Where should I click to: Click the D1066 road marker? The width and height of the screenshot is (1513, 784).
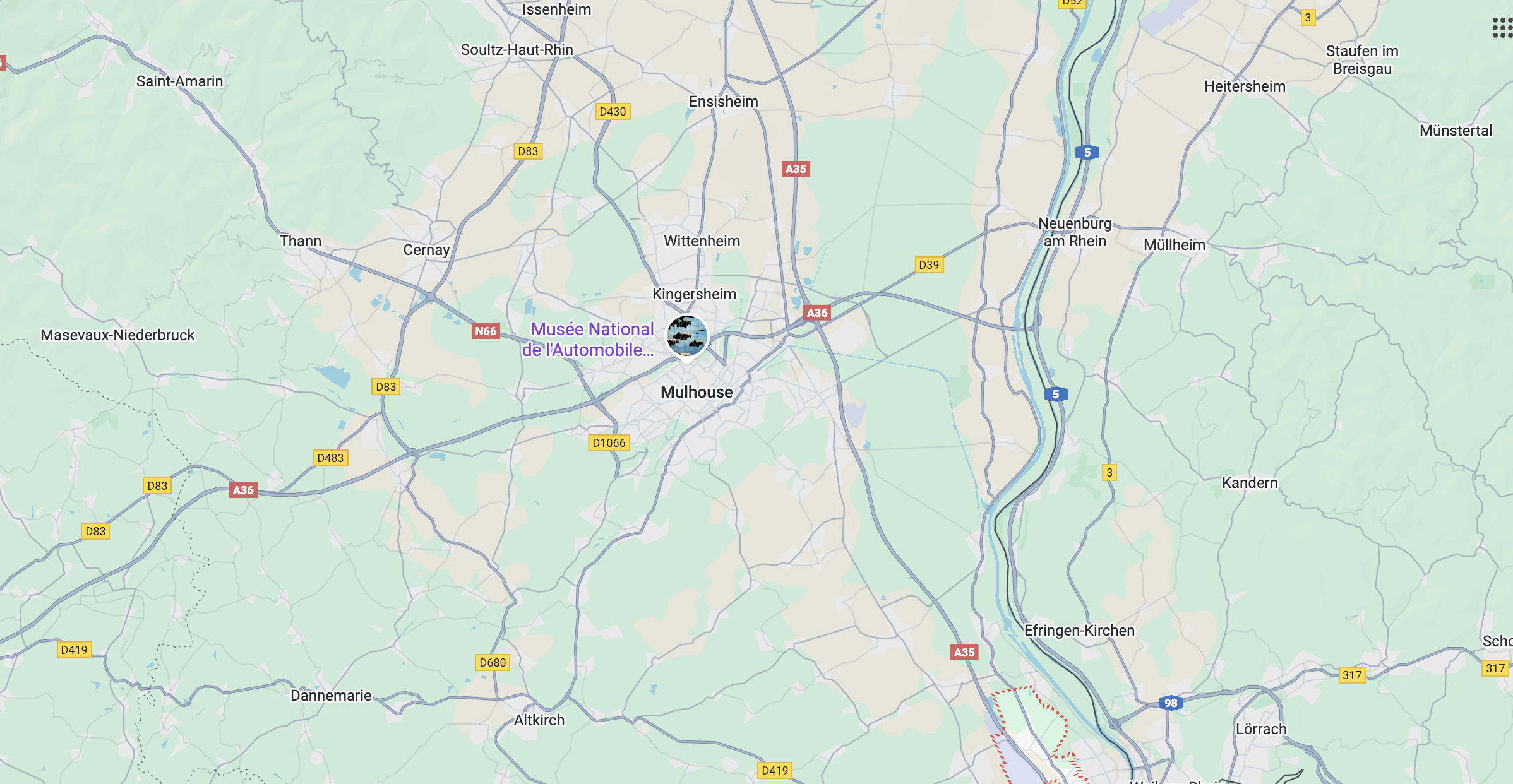pos(609,443)
